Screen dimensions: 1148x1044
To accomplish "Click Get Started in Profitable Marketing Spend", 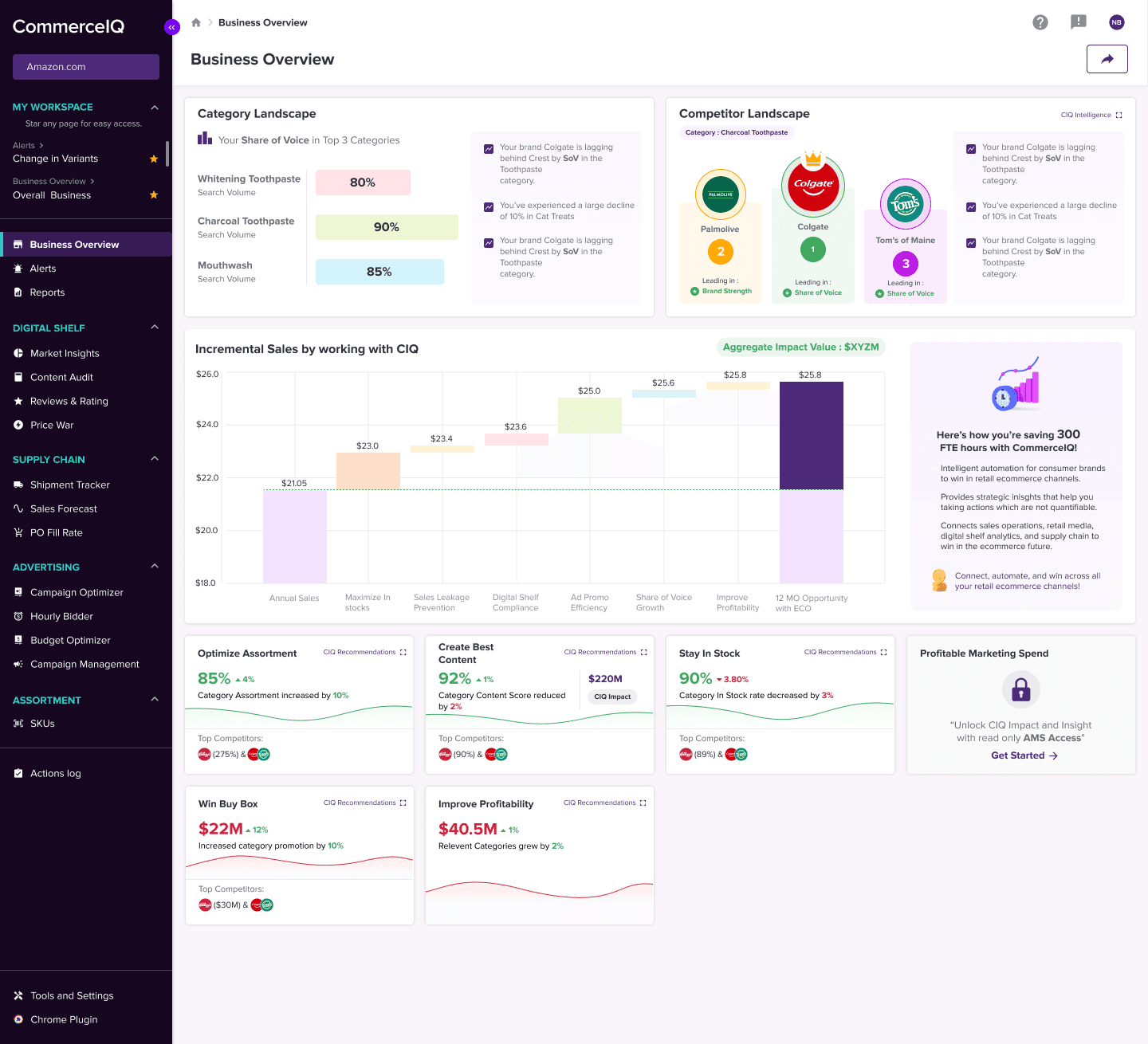I will tap(1024, 756).
